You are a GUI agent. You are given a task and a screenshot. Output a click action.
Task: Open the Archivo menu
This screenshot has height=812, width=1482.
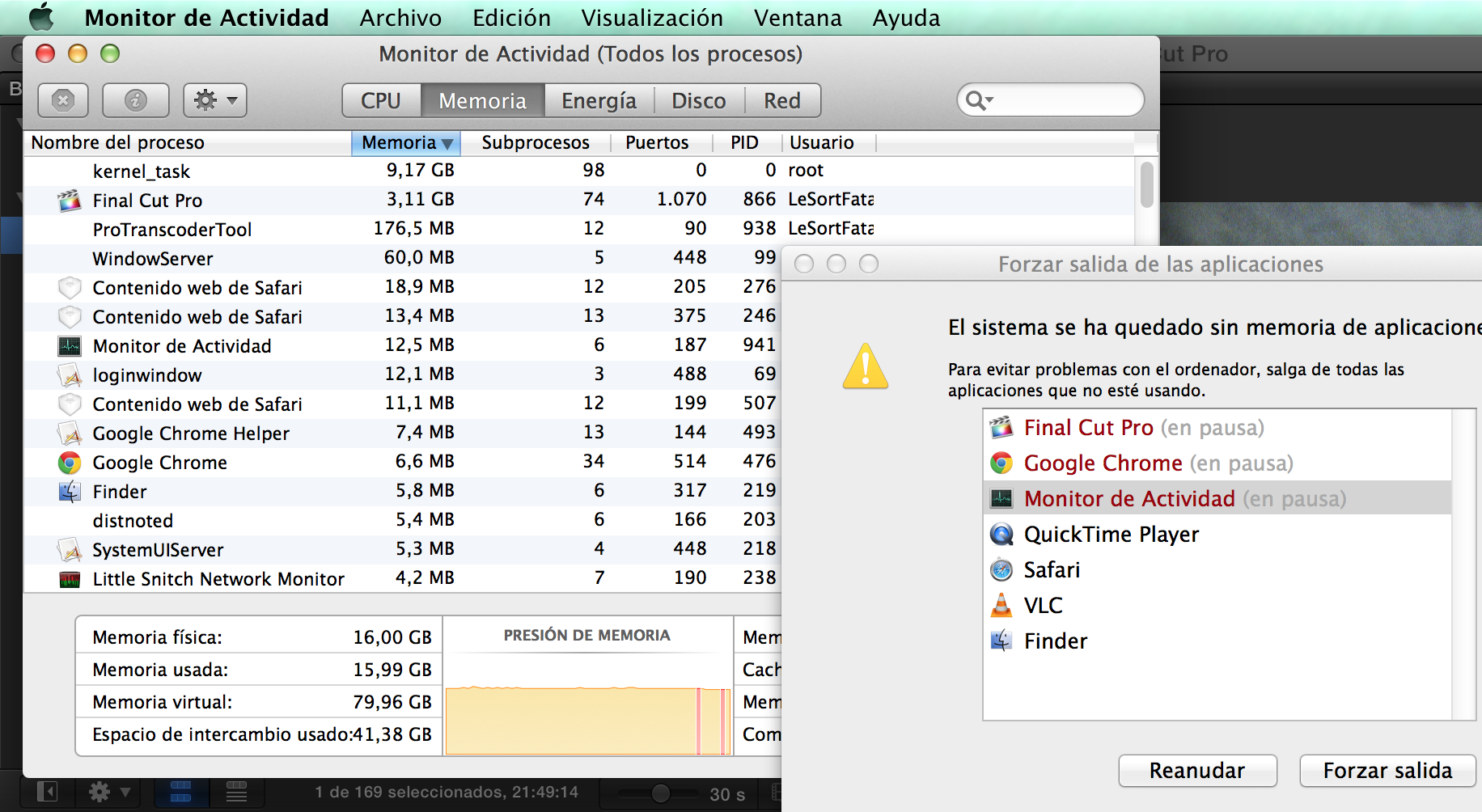(400, 17)
